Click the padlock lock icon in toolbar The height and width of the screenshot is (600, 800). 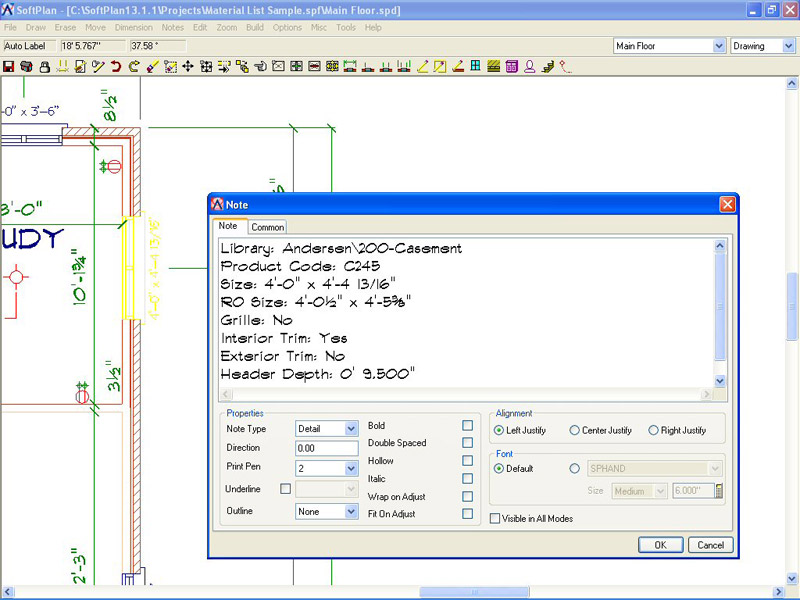click(45, 66)
